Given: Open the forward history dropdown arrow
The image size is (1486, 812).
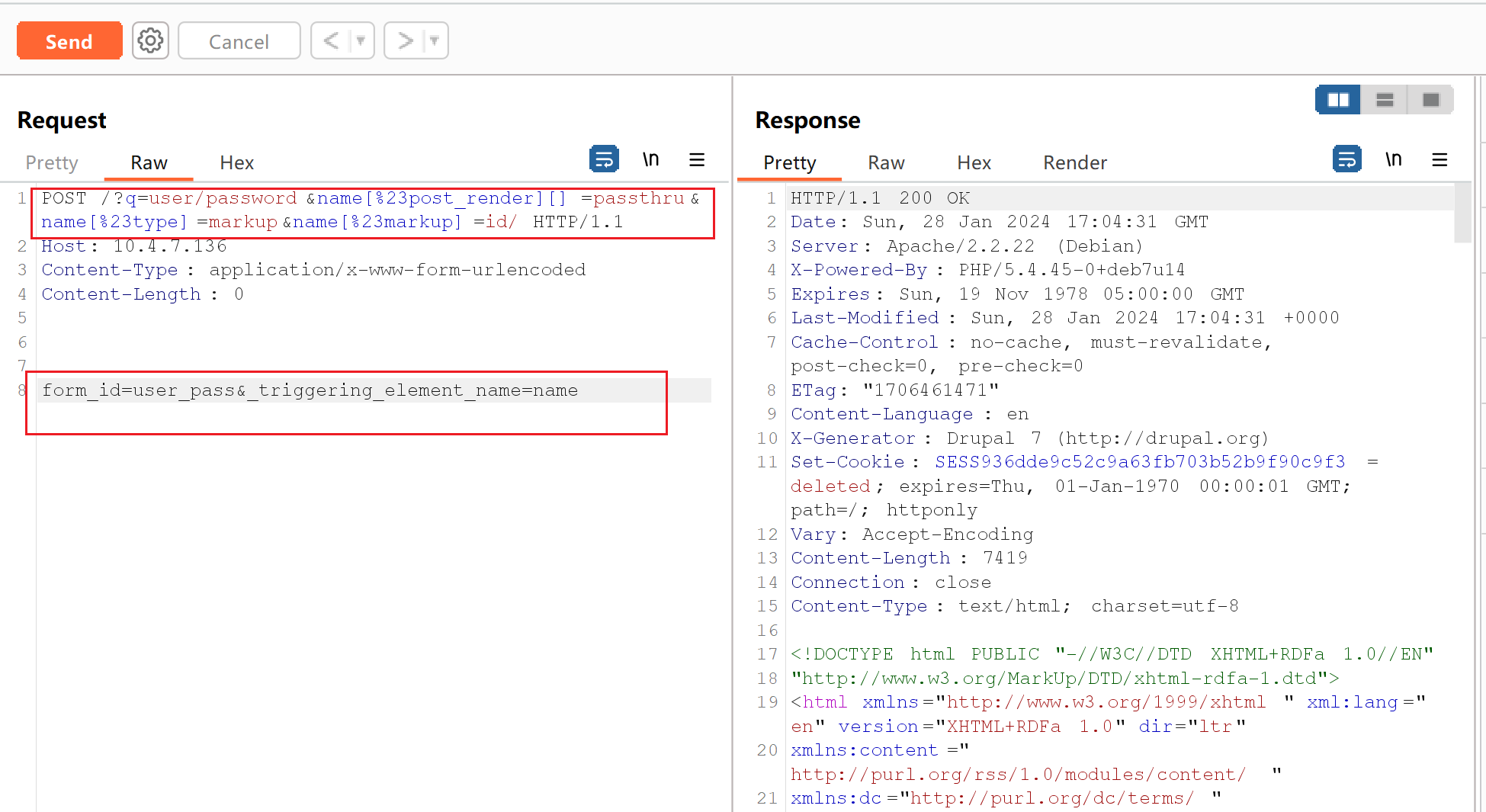Looking at the screenshot, I should [434, 40].
